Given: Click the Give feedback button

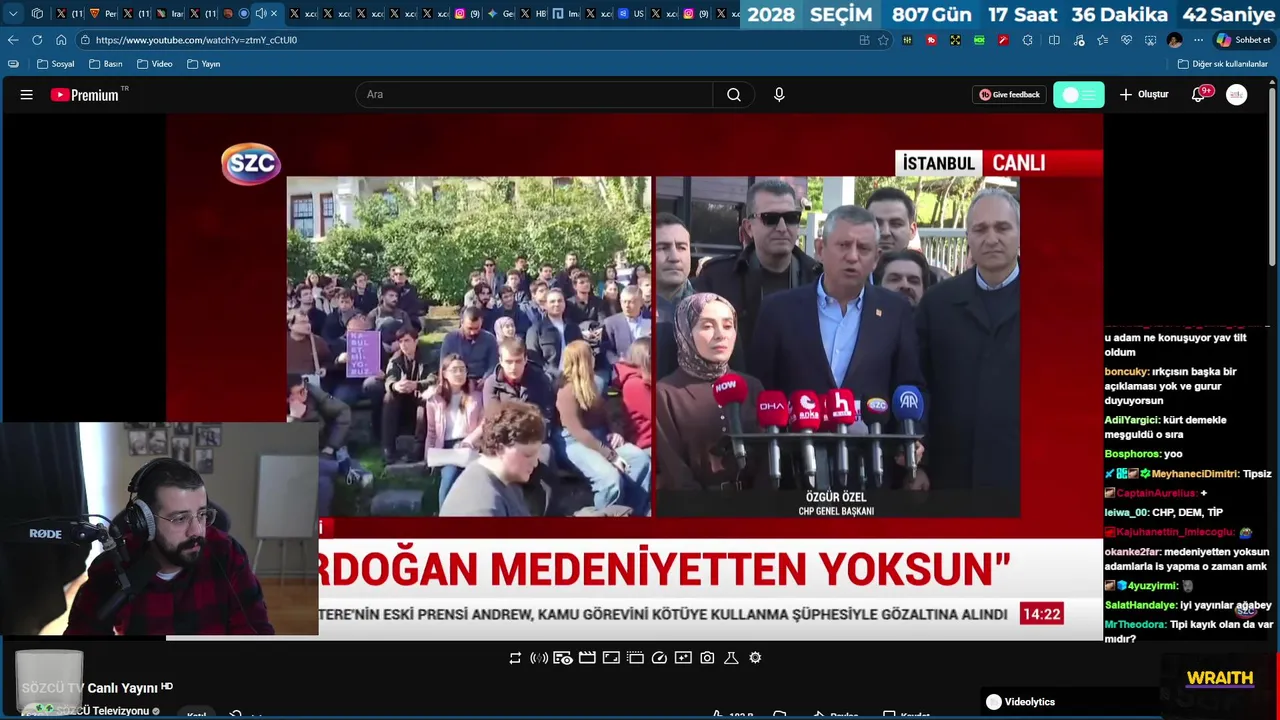Looking at the screenshot, I should [x=1009, y=95].
